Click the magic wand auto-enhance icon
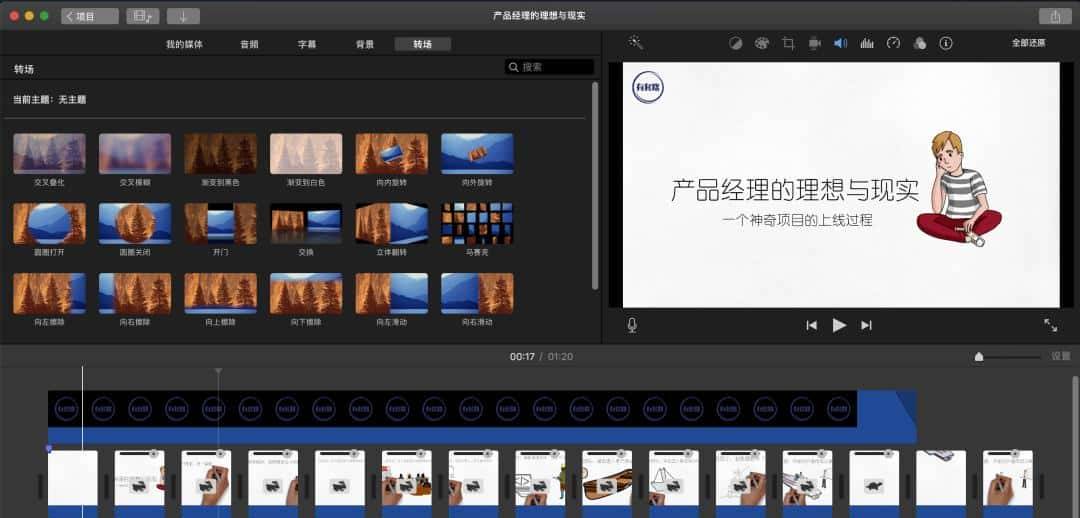Viewport: 1080px width, 518px height. [x=635, y=43]
